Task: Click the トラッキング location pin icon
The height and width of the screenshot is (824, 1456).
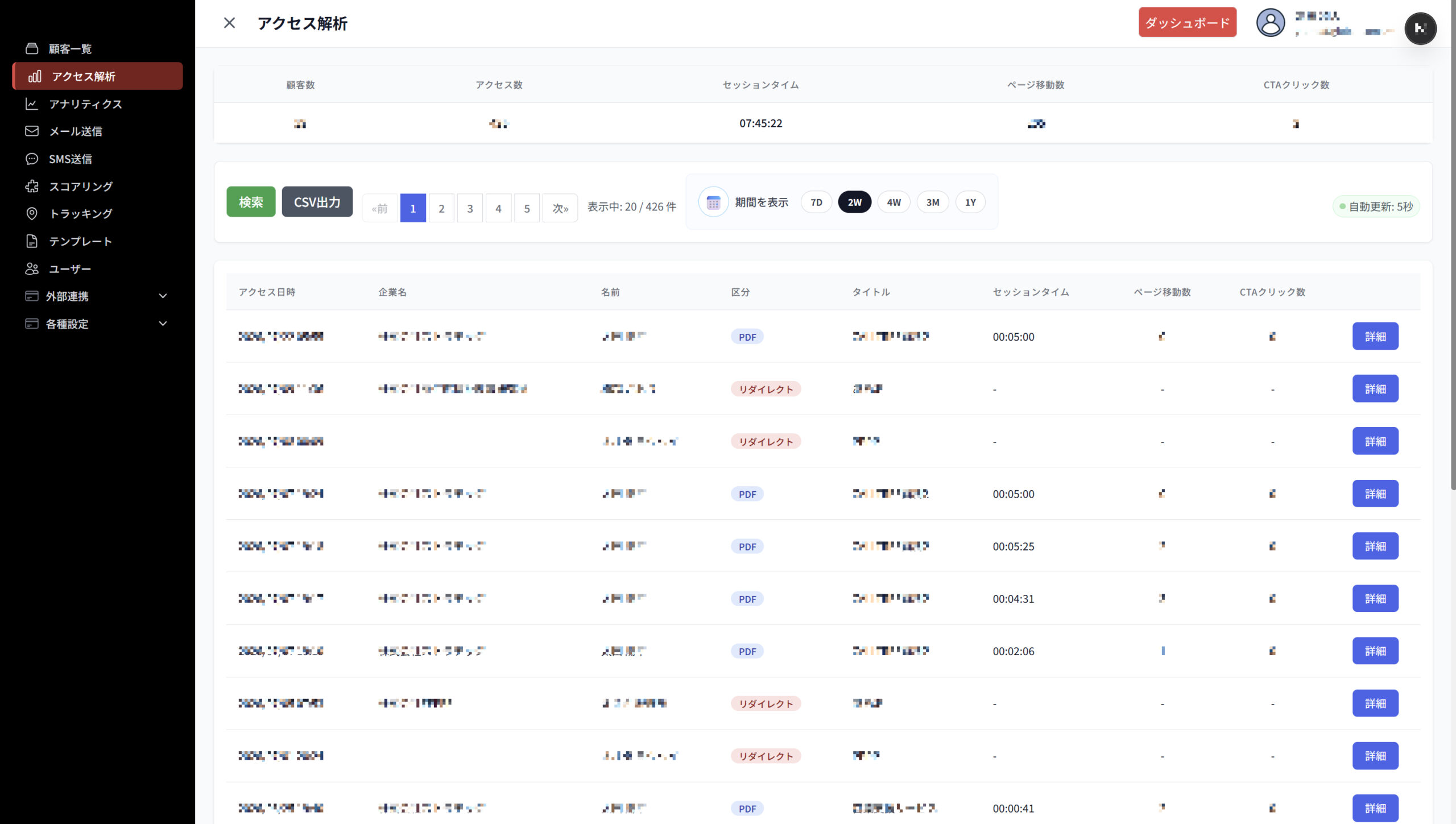Action: click(x=32, y=214)
